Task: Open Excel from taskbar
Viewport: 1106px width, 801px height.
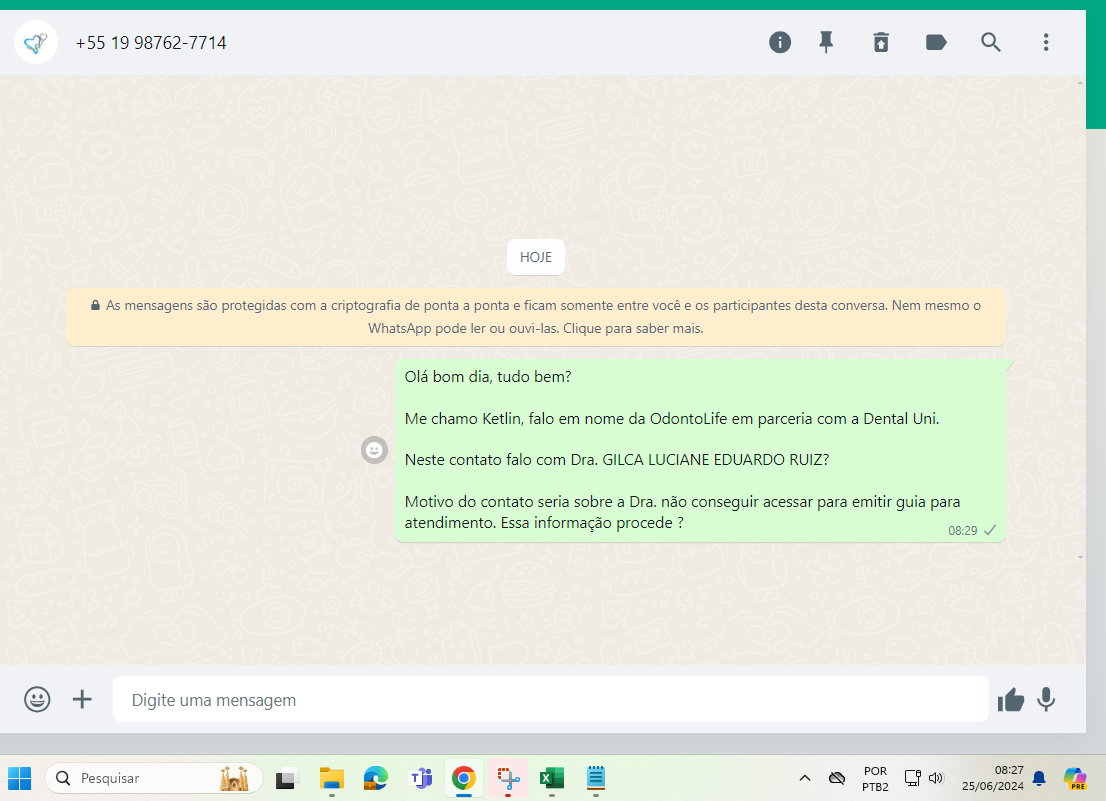Action: [552, 778]
